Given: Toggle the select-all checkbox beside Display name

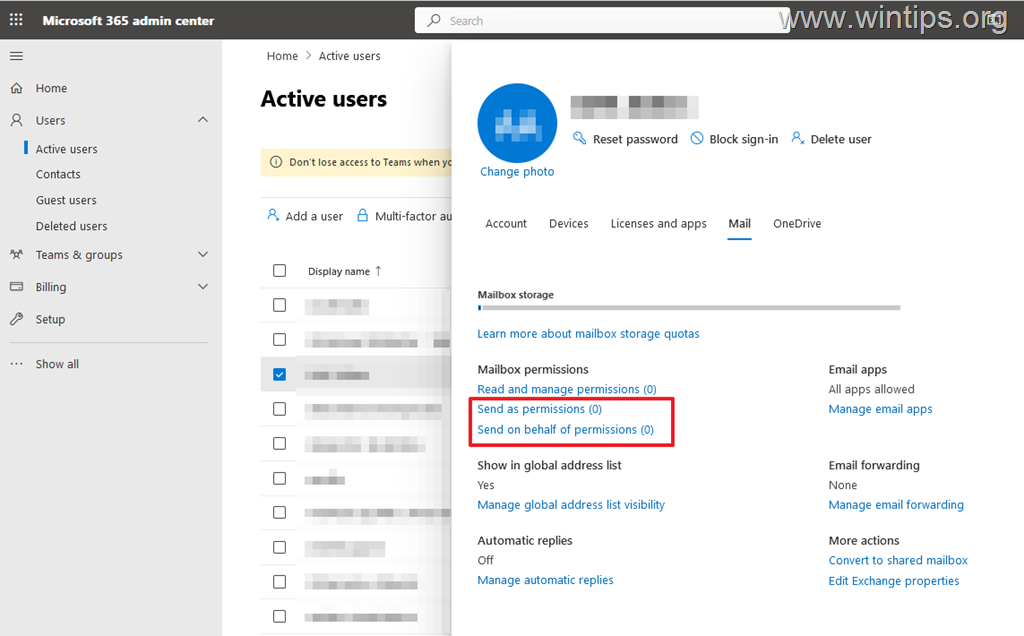Looking at the screenshot, I should coord(280,270).
